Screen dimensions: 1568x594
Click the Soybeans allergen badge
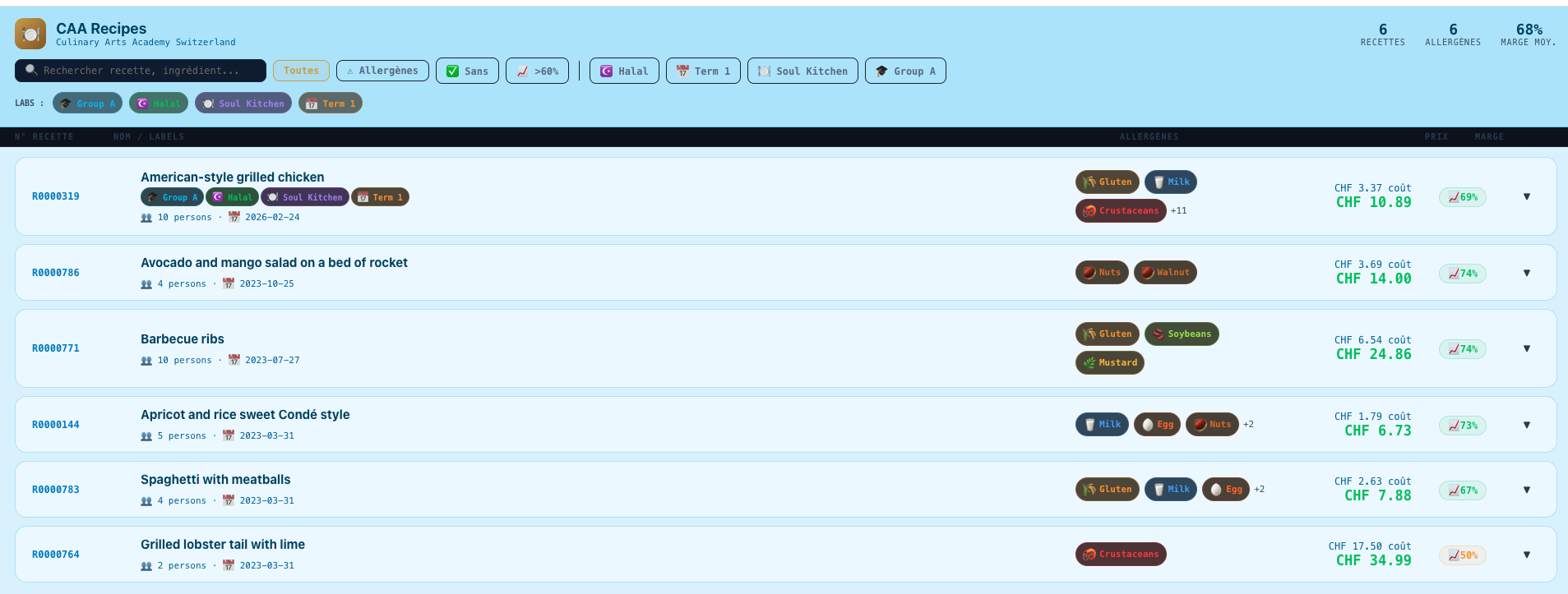coord(1181,334)
